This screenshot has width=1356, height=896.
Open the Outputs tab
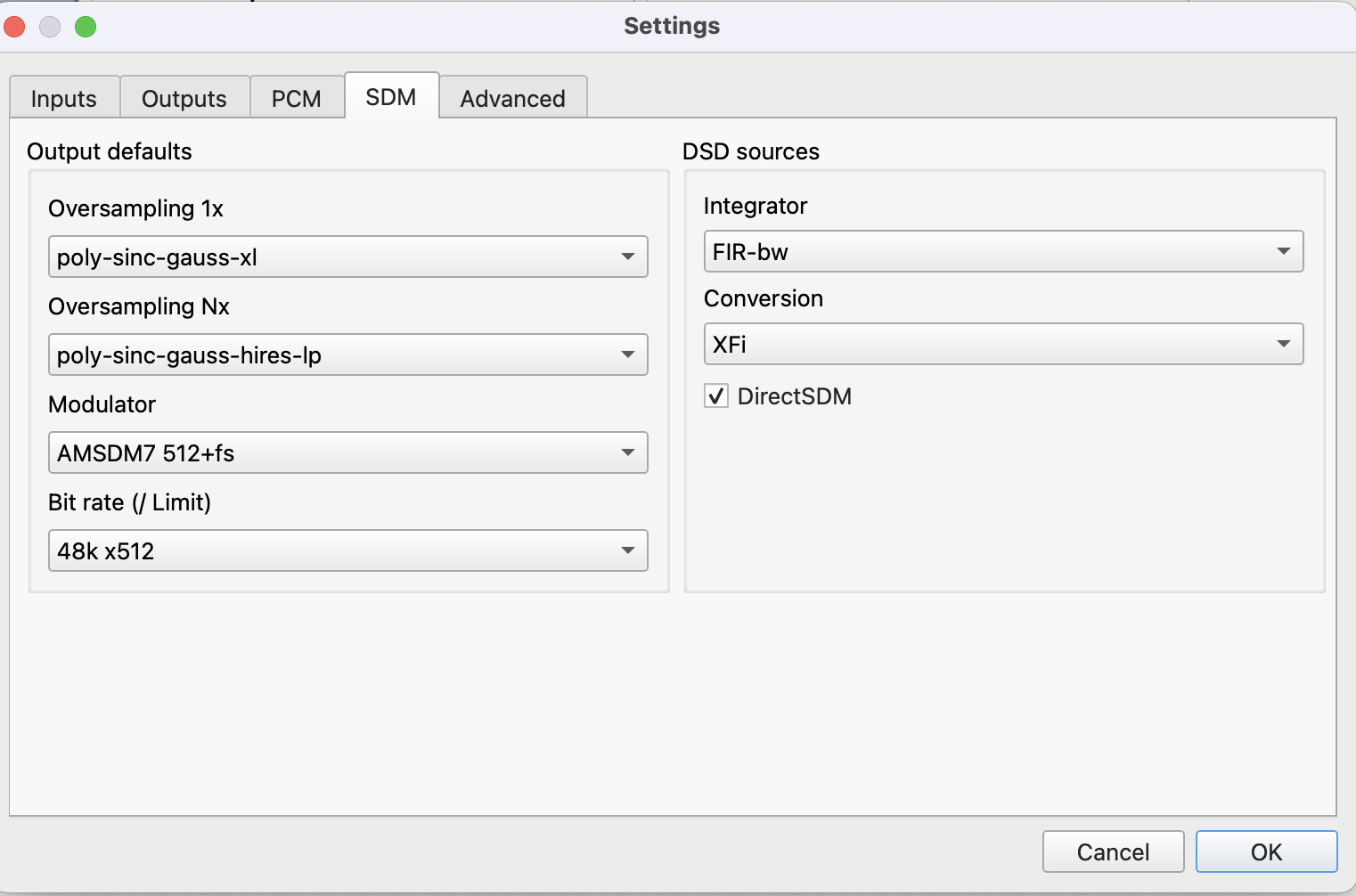pos(184,98)
